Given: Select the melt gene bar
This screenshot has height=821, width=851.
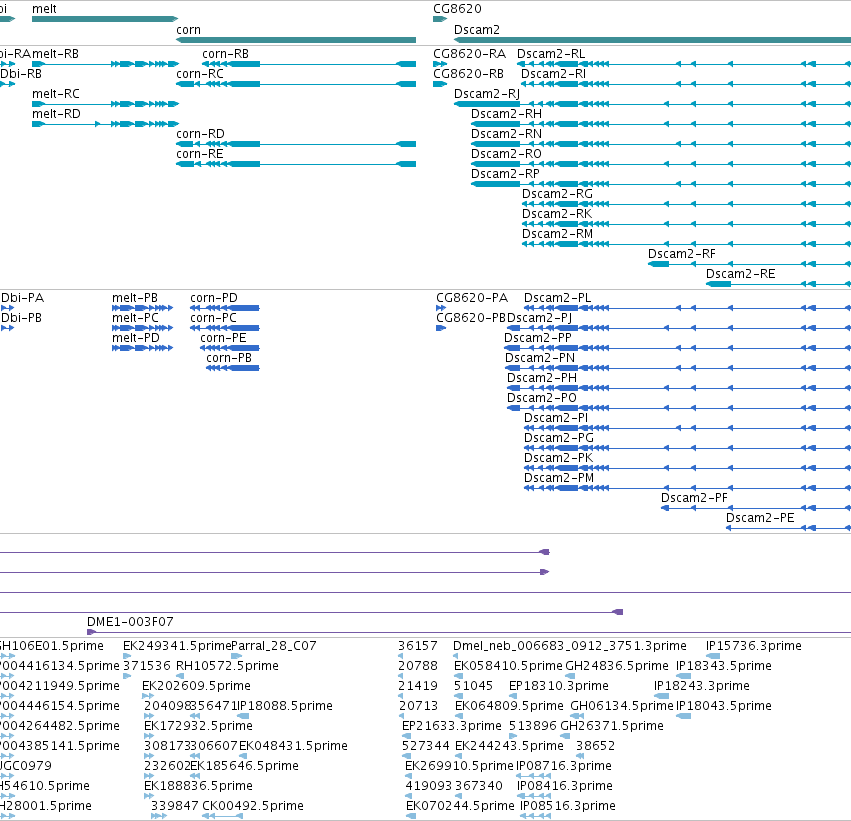Looking at the screenshot, I should tap(105, 19).
